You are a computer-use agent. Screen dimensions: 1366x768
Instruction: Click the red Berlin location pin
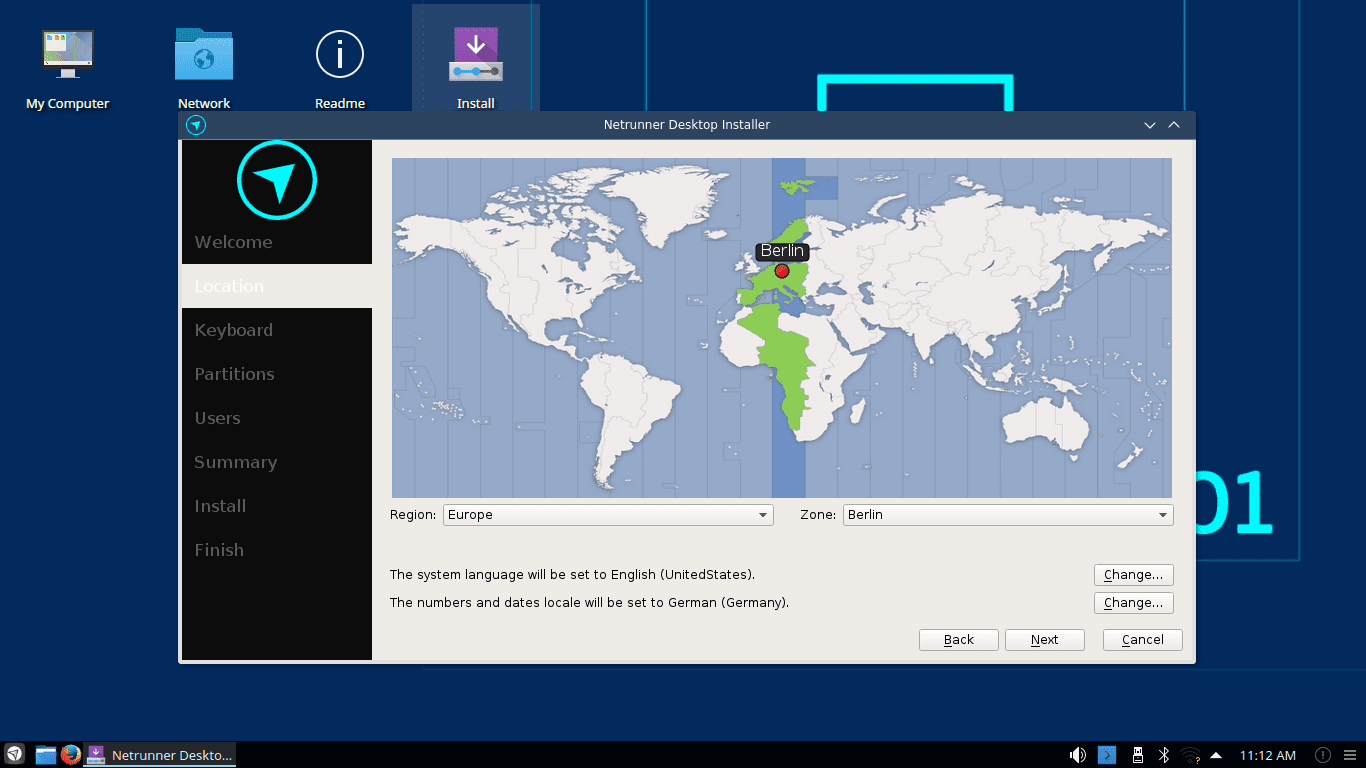[782, 271]
